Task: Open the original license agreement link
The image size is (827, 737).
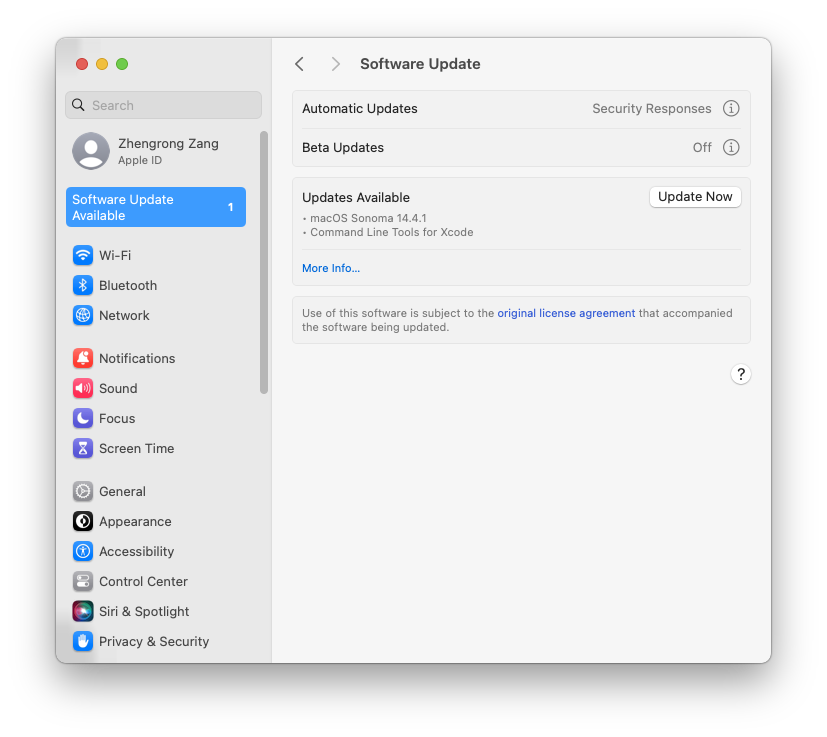Action: [566, 313]
